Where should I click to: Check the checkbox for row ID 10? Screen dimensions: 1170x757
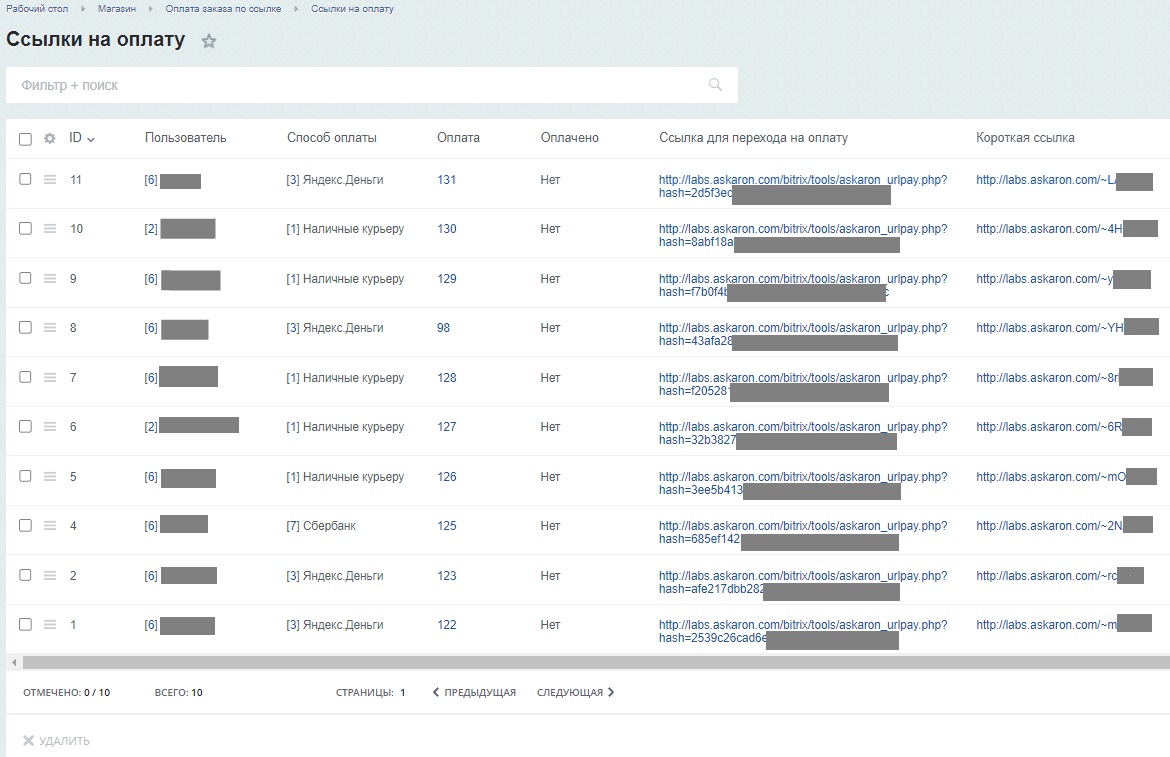tap(26, 229)
